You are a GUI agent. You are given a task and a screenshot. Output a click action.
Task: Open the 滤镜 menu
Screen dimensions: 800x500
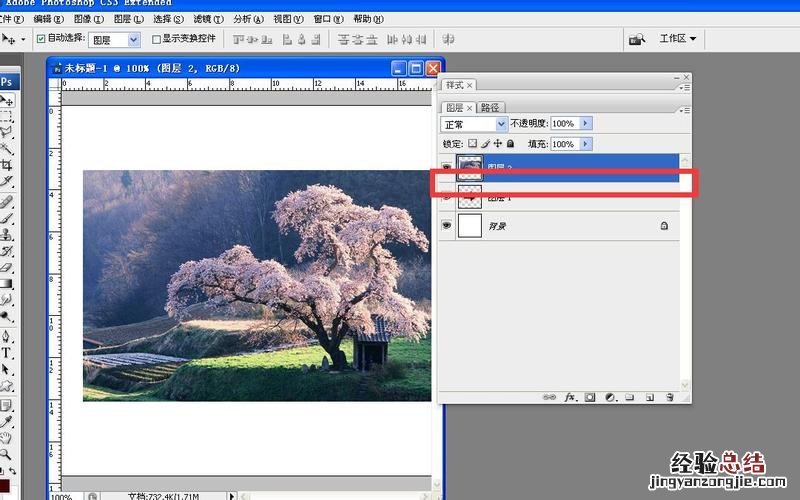tap(206, 19)
